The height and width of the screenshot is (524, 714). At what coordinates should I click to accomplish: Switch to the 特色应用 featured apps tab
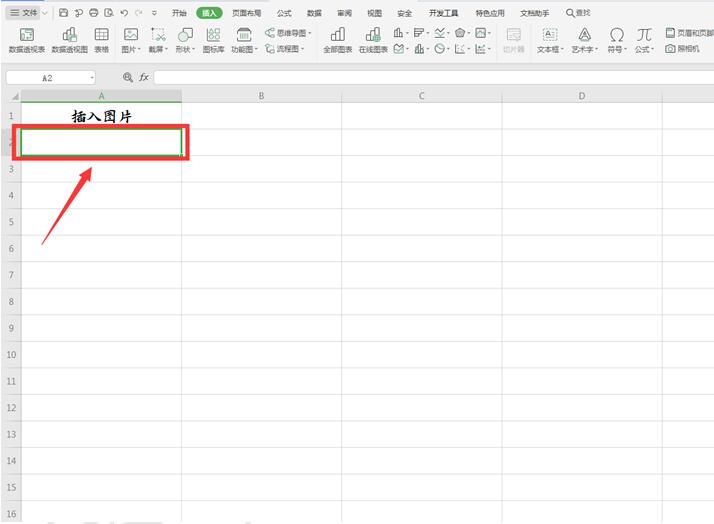[x=490, y=13]
